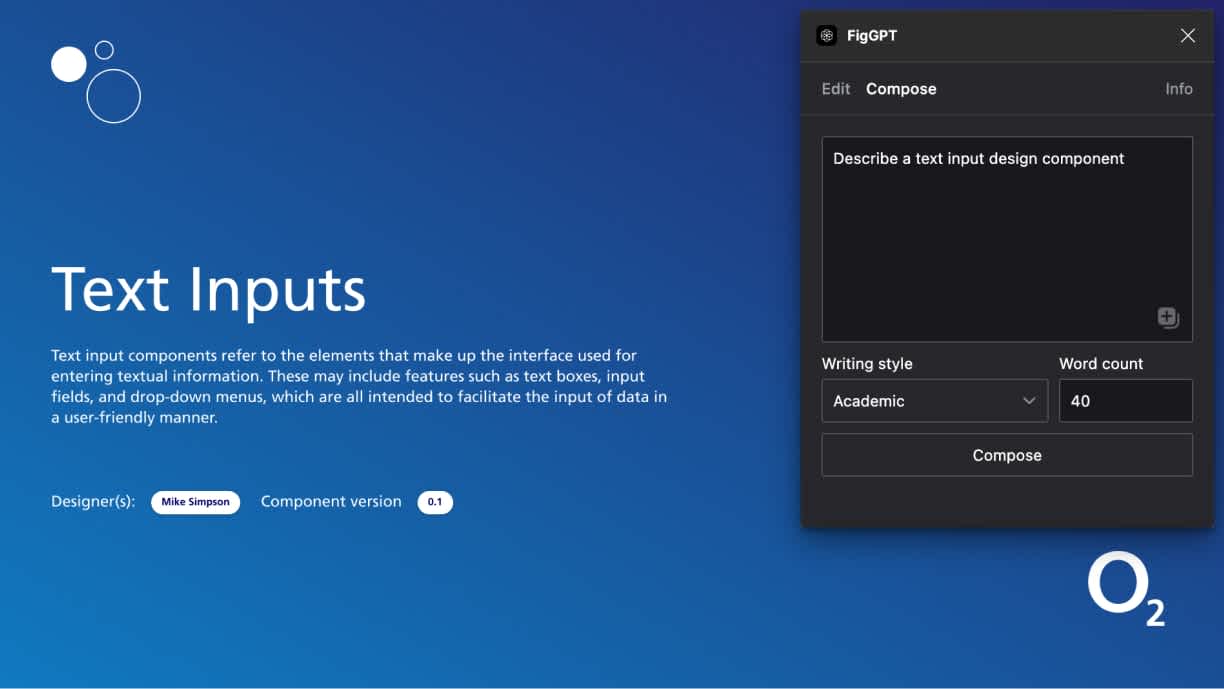Click the Compose button
The image size is (1224, 689).
[x=1007, y=455]
